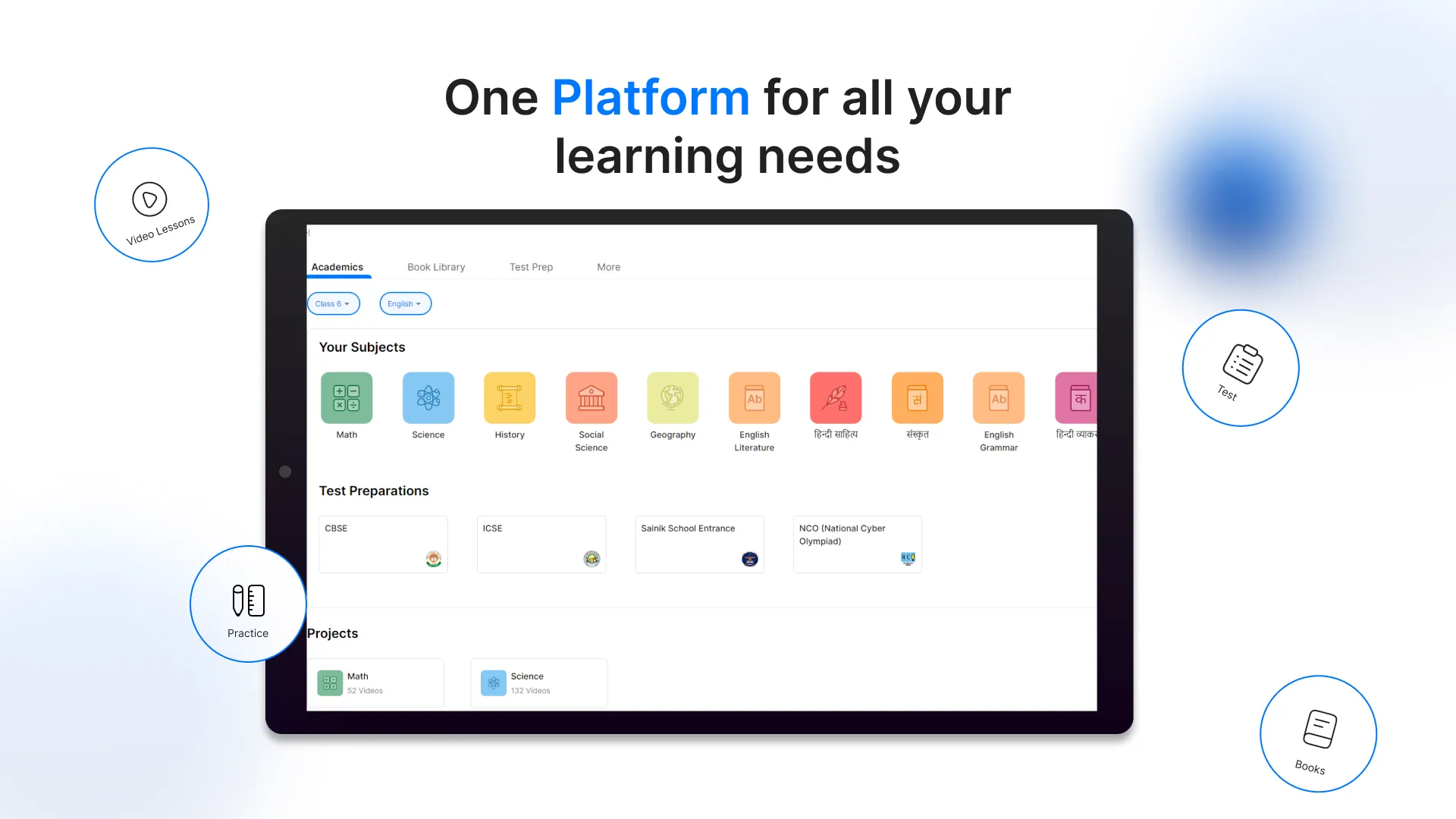
Task: Toggle the Academics section view
Action: pyautogui.click(x=337, y=266)
